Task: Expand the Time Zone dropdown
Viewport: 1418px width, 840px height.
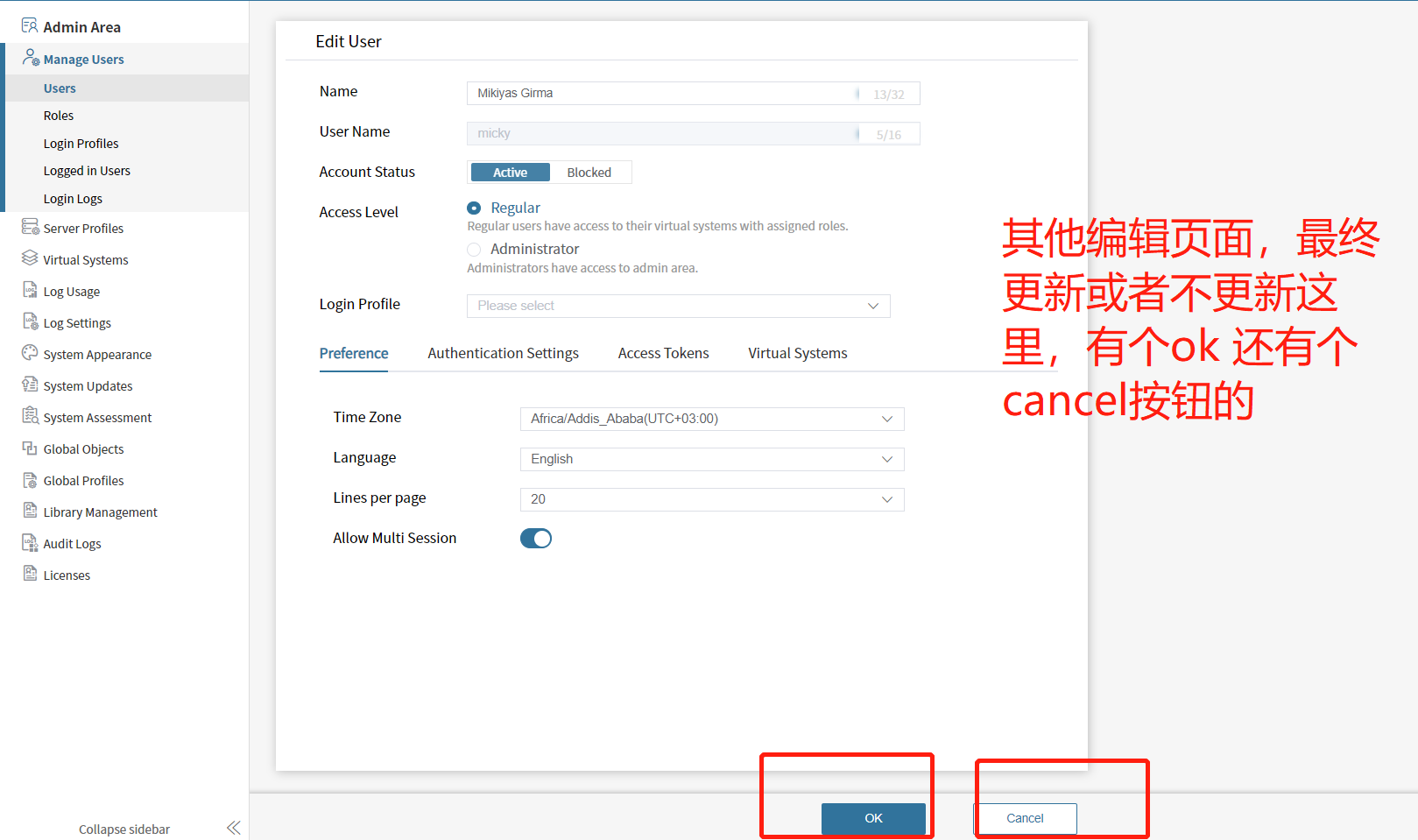Action: tap(711, 419)
